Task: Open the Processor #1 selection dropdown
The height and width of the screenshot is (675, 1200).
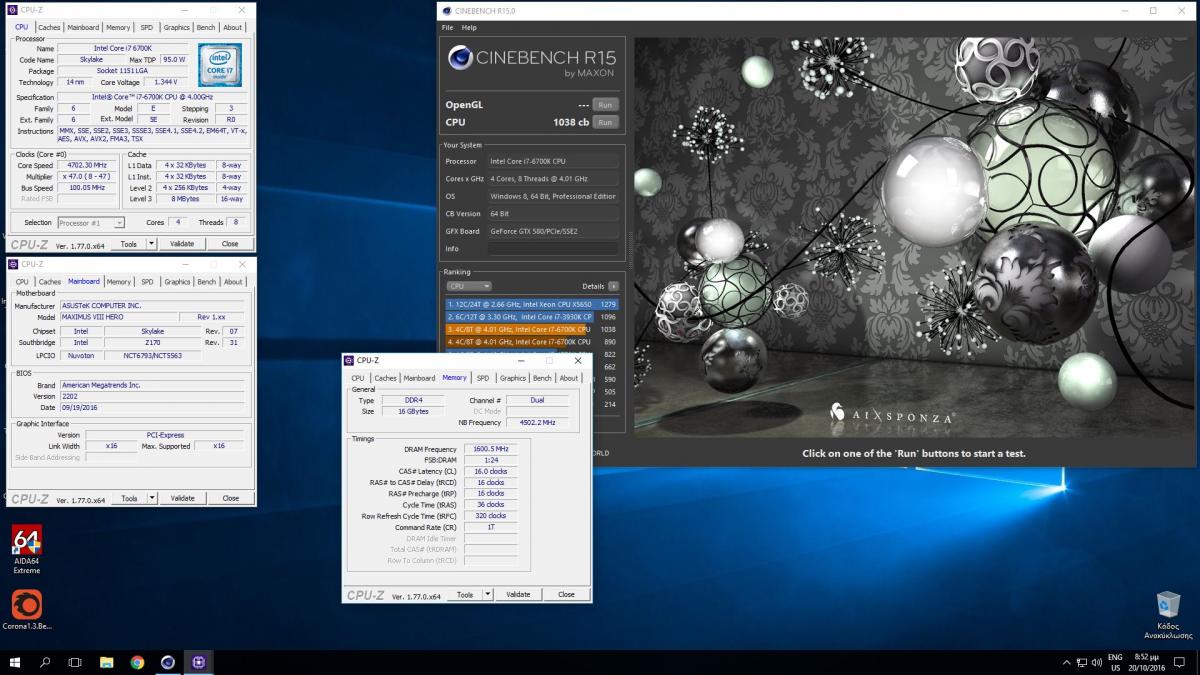Action: pos(91,222)
